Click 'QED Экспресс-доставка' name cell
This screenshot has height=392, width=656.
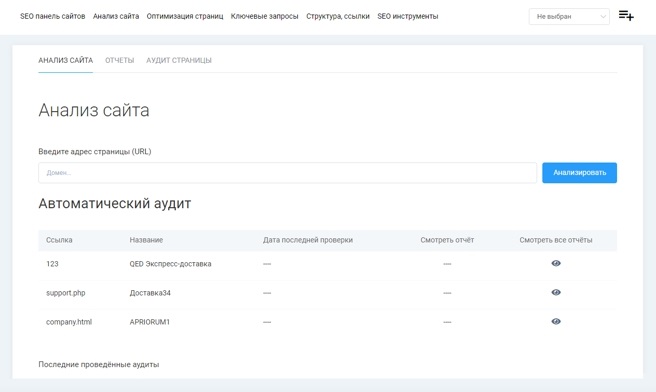(x=170, y=264)
